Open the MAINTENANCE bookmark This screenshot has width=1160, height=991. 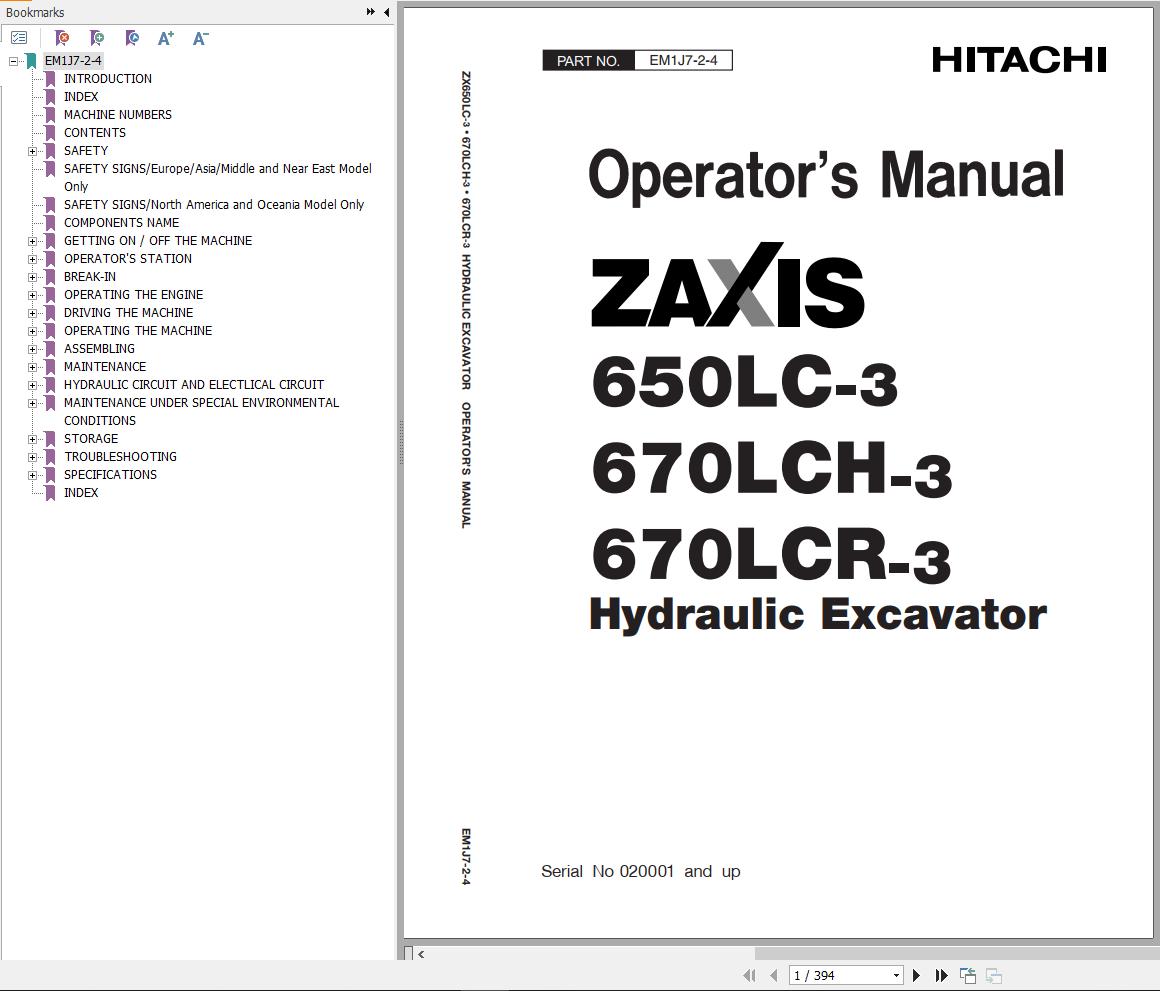[x=104, y=366]
